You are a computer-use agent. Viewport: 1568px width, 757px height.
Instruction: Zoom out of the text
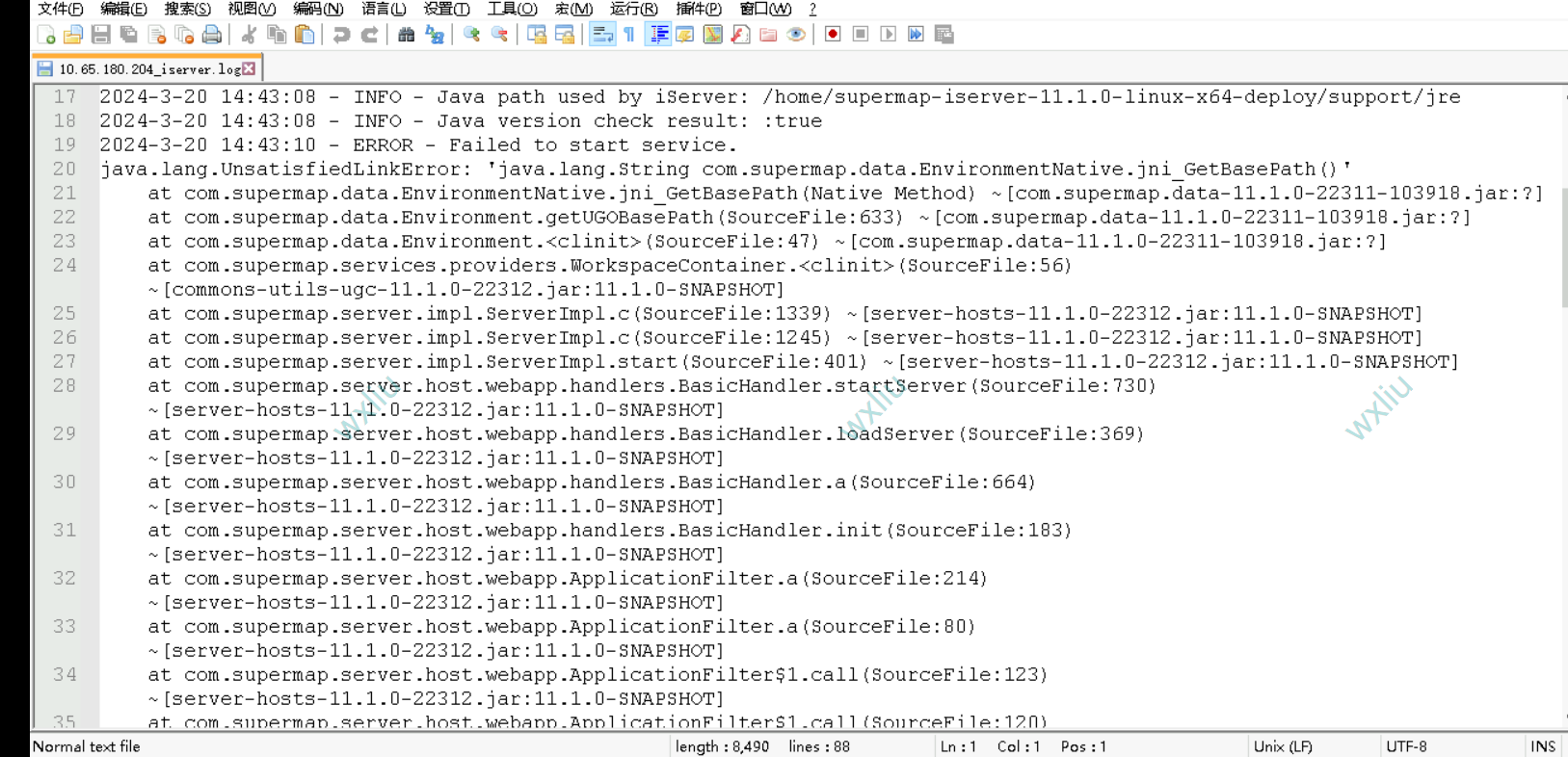[x=499, y=35]
